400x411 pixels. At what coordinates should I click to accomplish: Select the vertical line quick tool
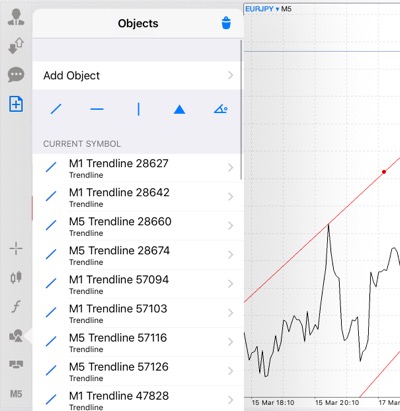click(138, 109)
